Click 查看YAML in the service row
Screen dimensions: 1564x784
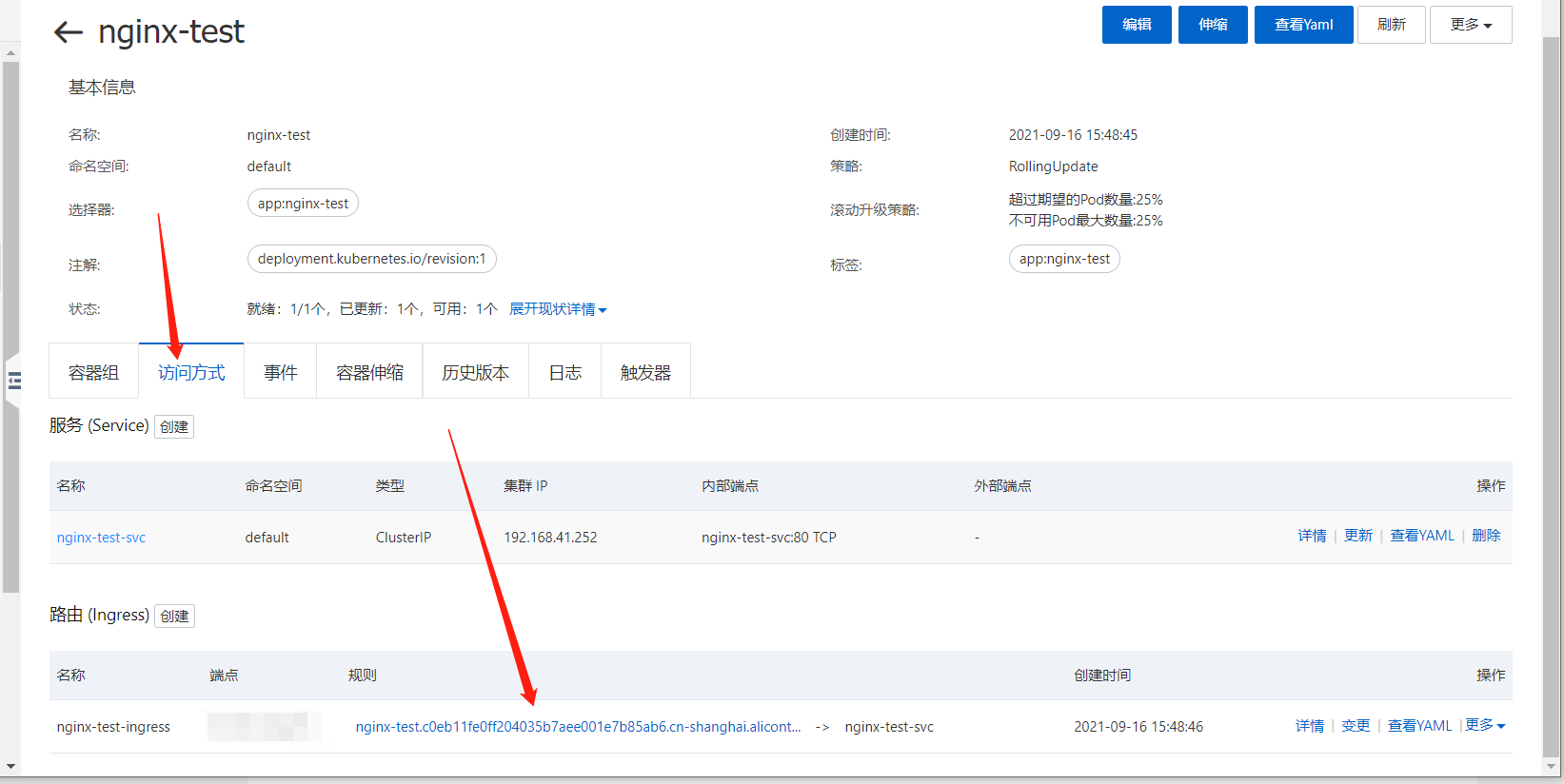(1422, 536)
